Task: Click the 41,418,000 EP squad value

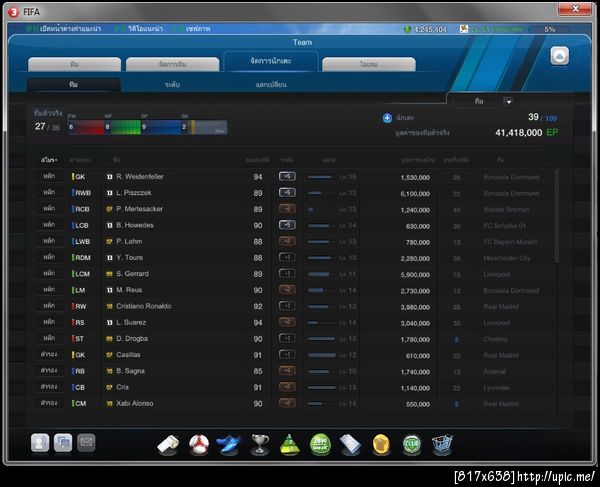Action: [526, 133]
